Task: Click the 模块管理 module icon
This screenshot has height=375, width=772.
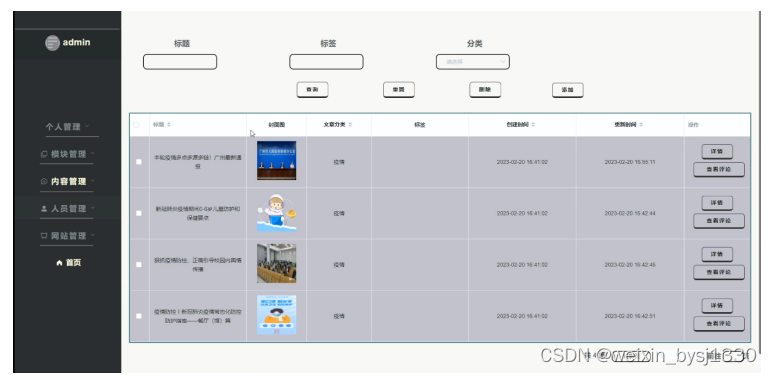Action: pyautogui.click(x=44, y=154)
